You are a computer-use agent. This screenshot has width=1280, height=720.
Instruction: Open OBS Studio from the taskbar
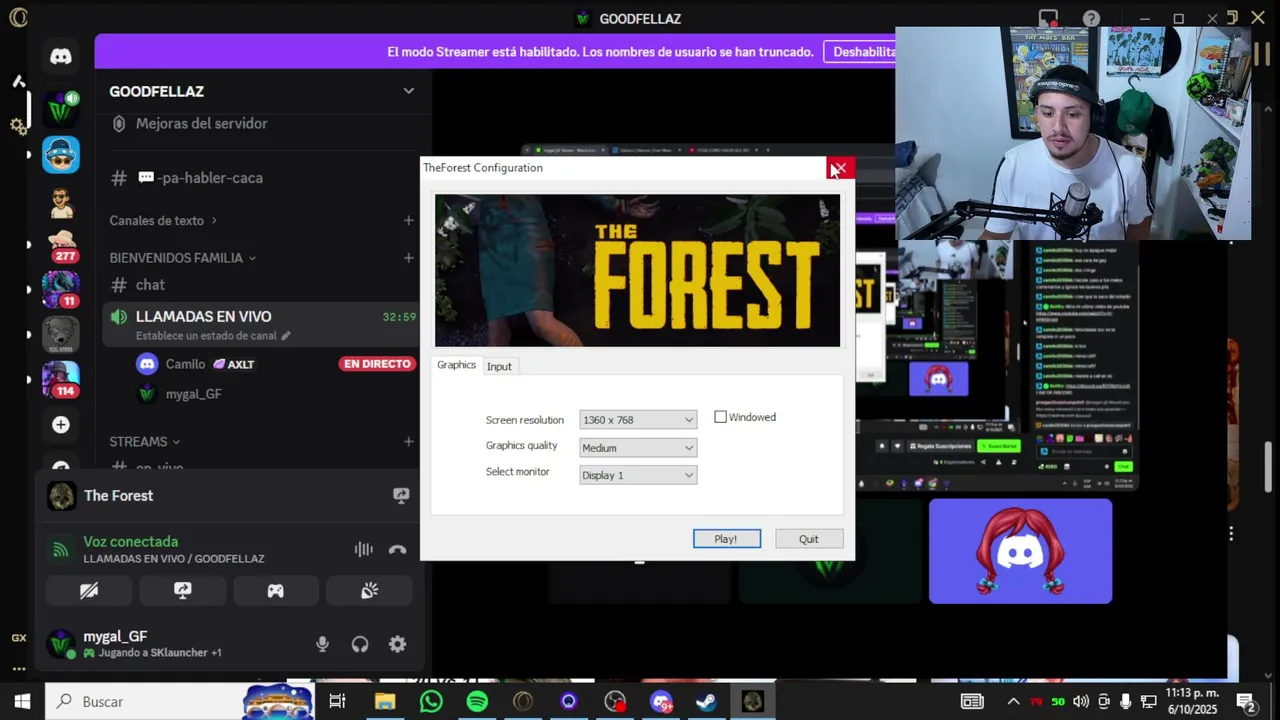point(615,702)
